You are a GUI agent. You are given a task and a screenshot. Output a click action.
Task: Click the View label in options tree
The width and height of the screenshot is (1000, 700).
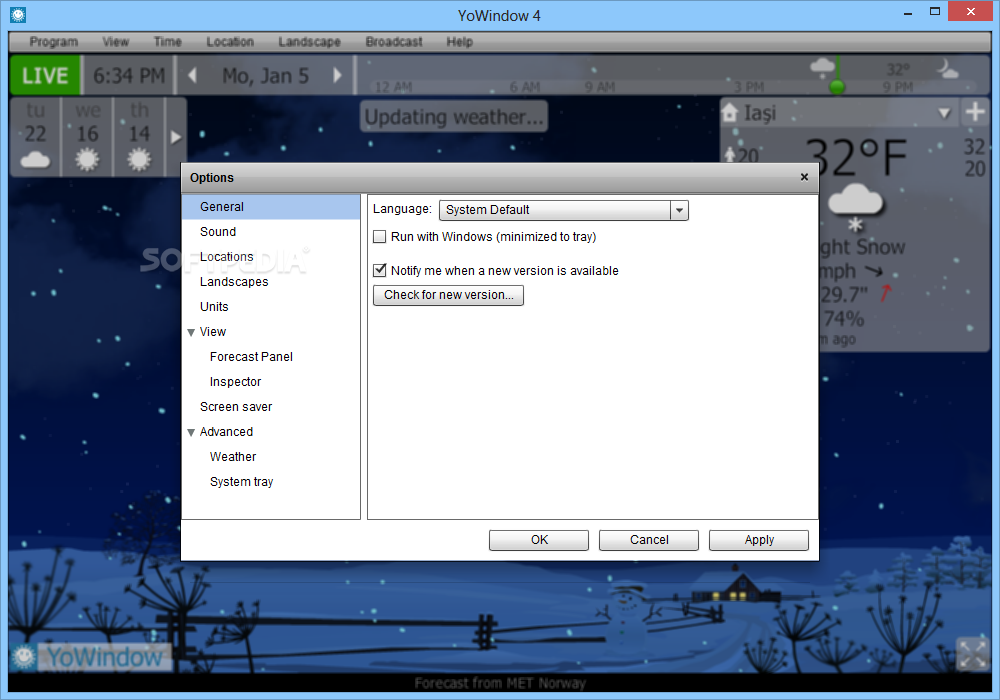tap(212, 332)
